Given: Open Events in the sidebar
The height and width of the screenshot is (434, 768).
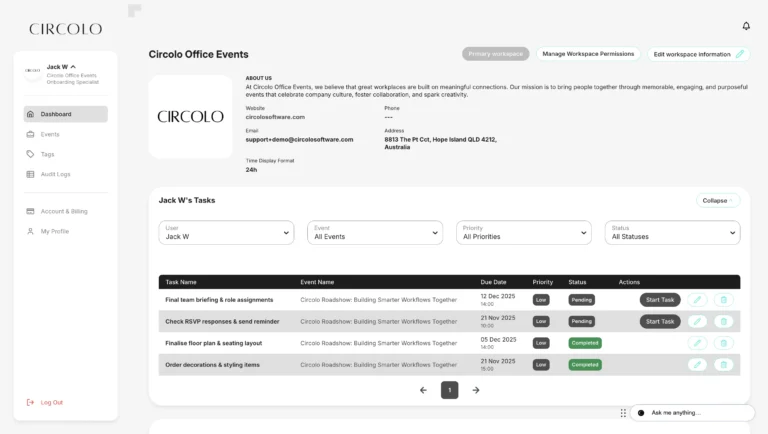Looking at the screenshot, I should coord(50,134).
